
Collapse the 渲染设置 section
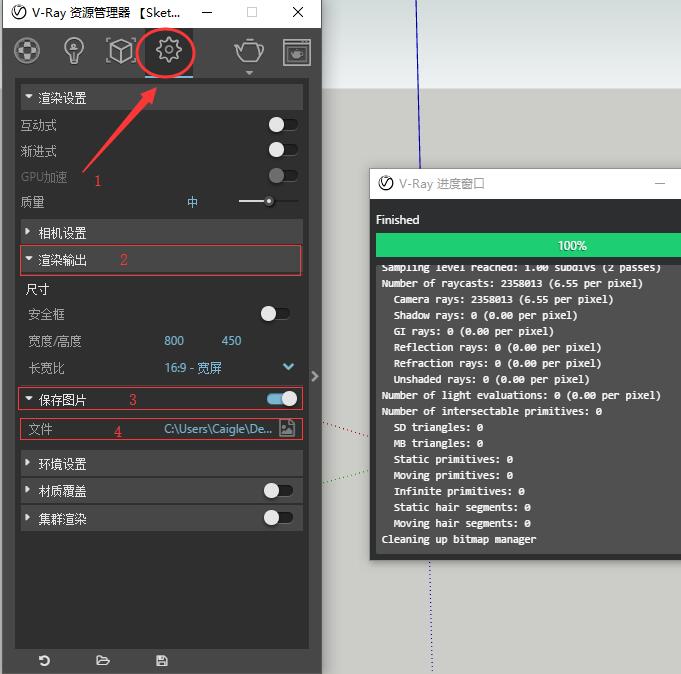click(162, 98)
